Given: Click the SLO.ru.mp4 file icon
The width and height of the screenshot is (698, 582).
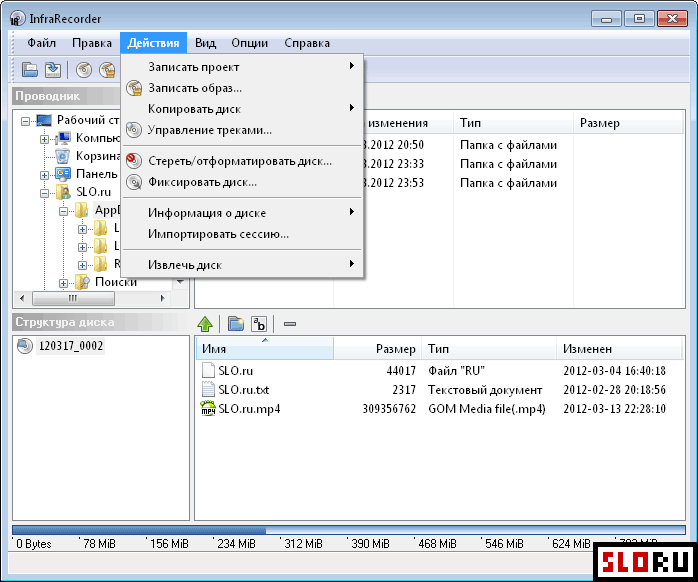Looking at the screenshot, I should pyautogui.click(x=208, y=408).
